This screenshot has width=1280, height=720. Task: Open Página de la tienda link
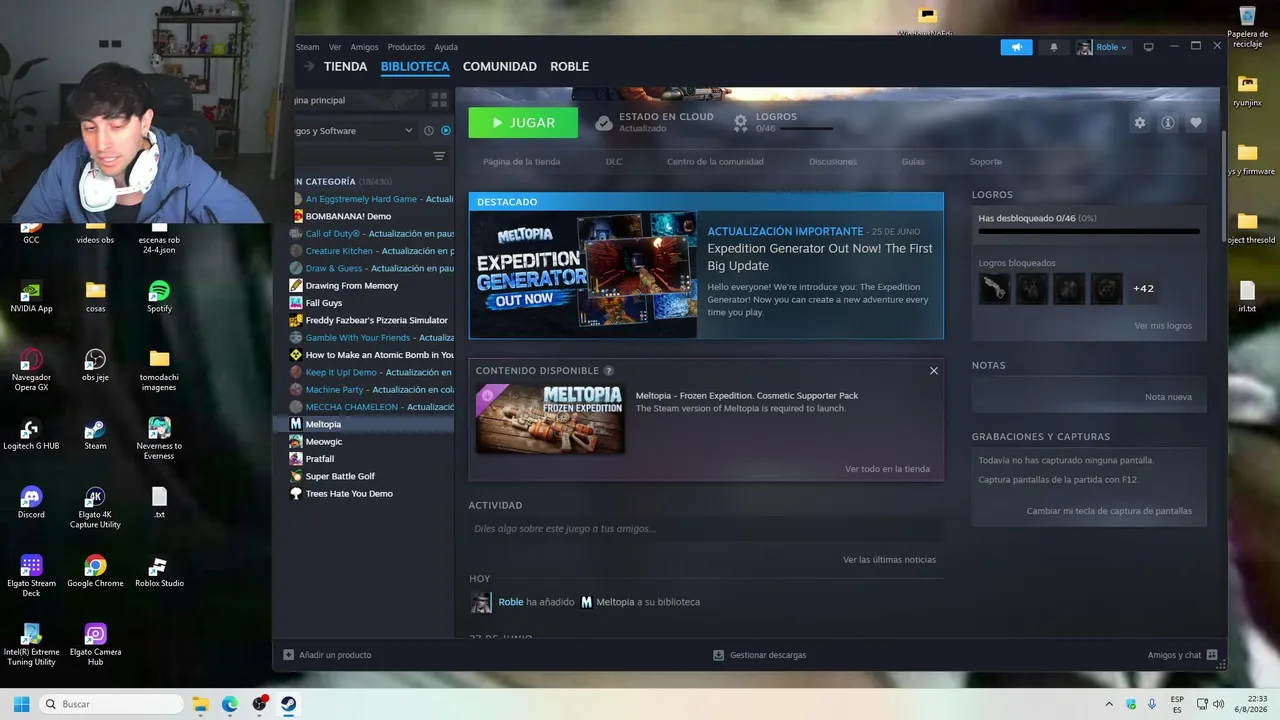point(521,162)
